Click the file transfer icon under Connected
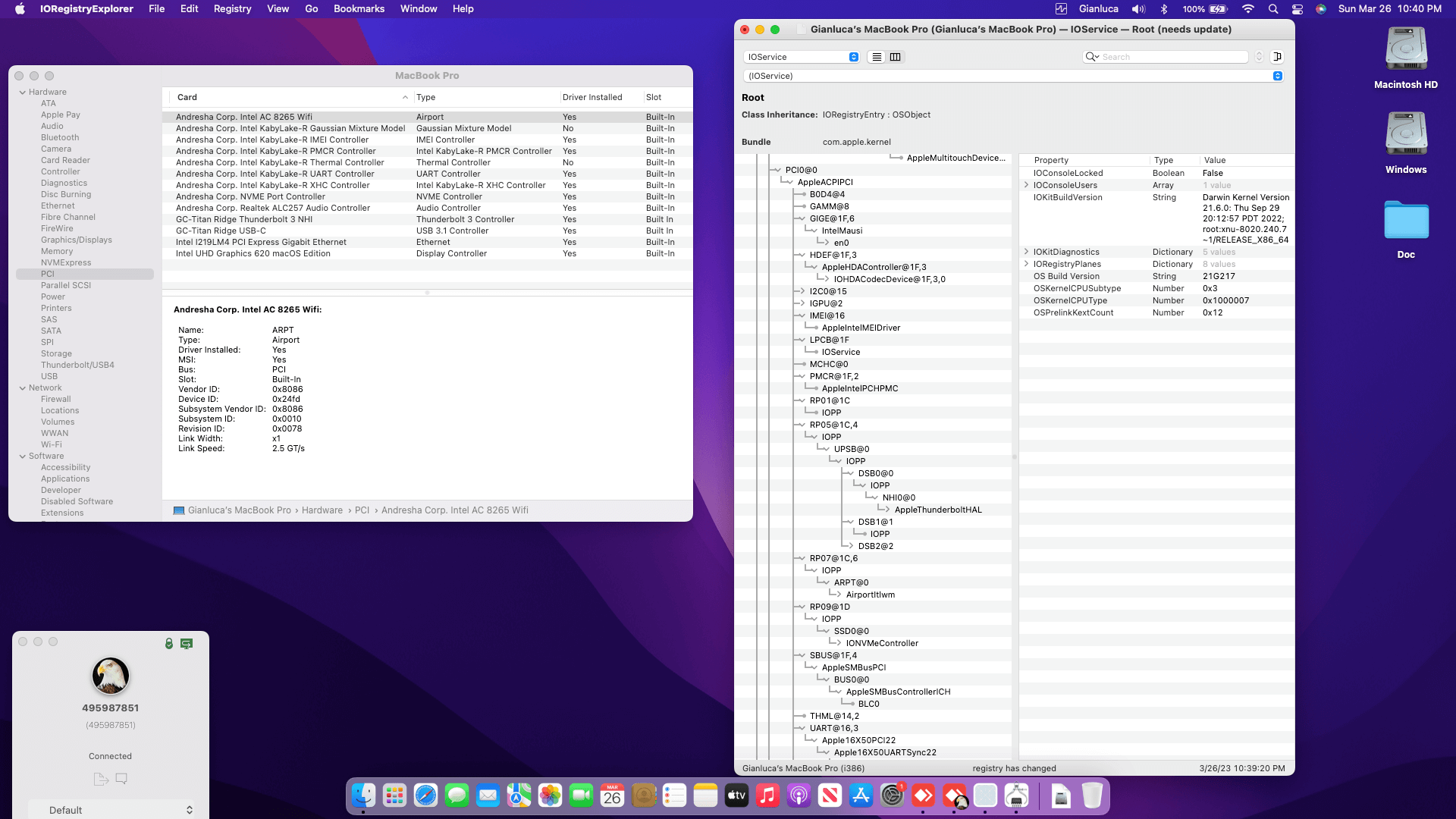1456x819 pixels. pos(101,779)
